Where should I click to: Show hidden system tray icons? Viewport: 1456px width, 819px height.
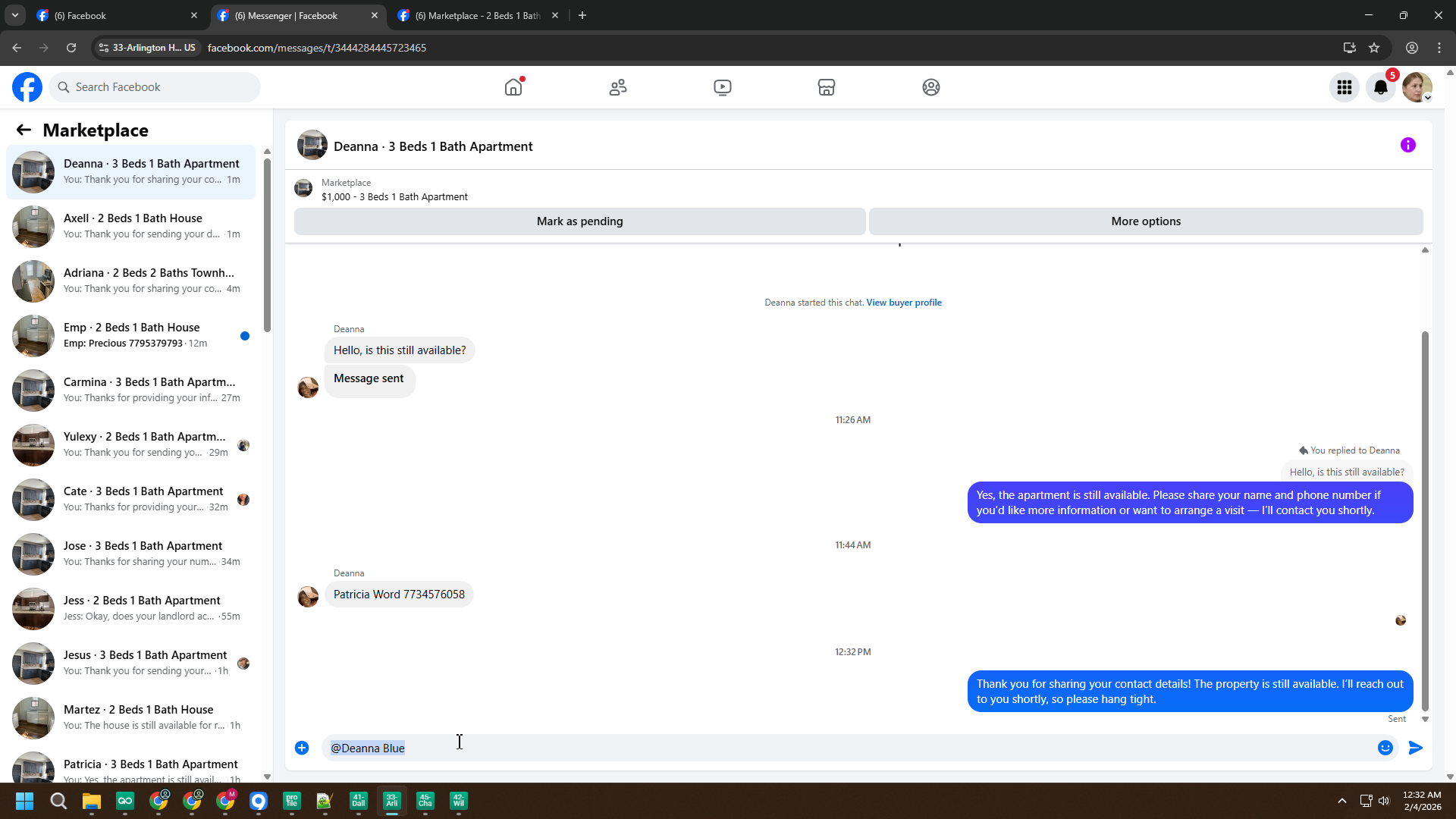(x=1341, y=801)
